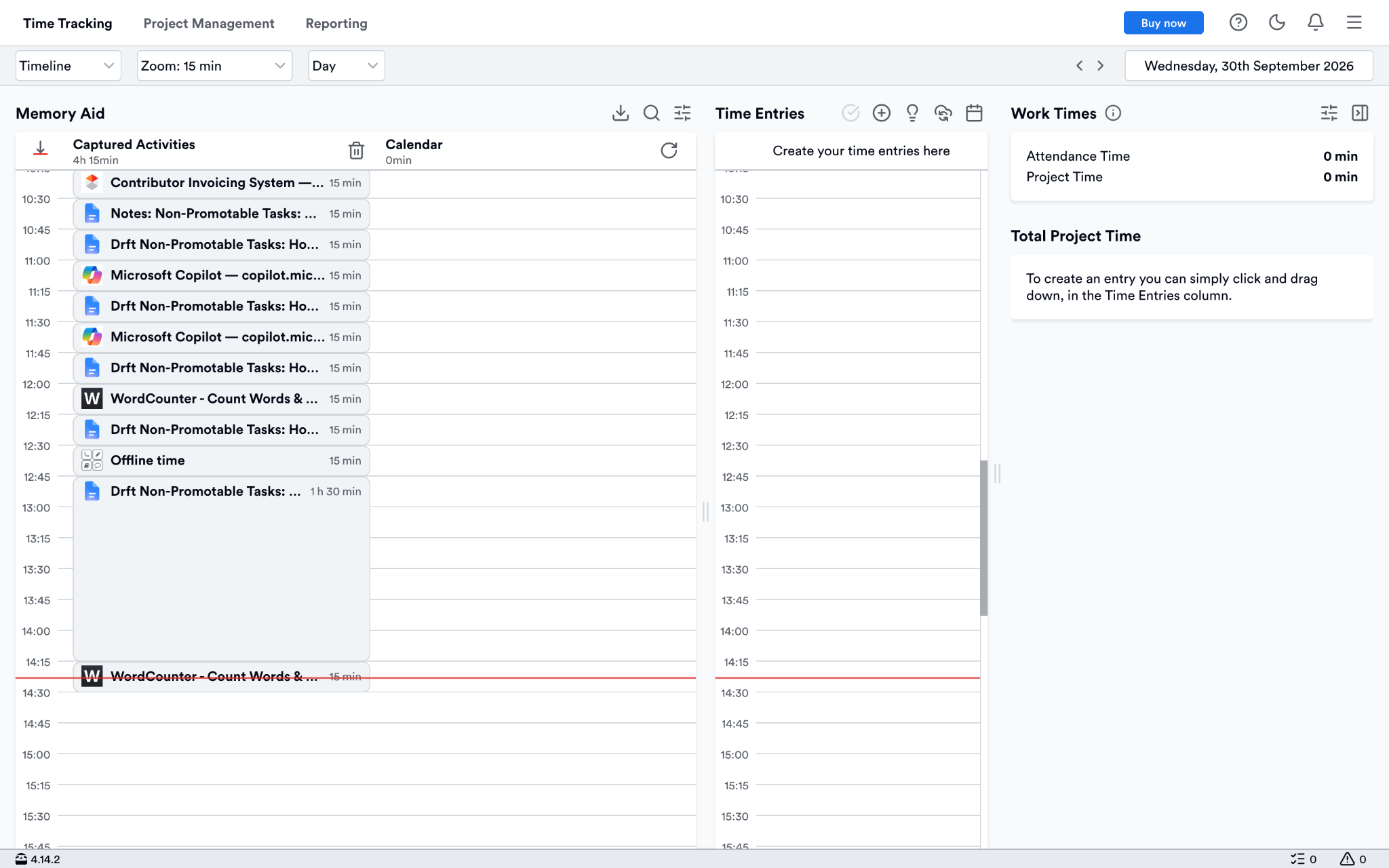Select Drft Non-Promotable Tasks activity at 12:15
Image resolution: width=1389 pixels, height=868 pixels.
pos(221,429)
